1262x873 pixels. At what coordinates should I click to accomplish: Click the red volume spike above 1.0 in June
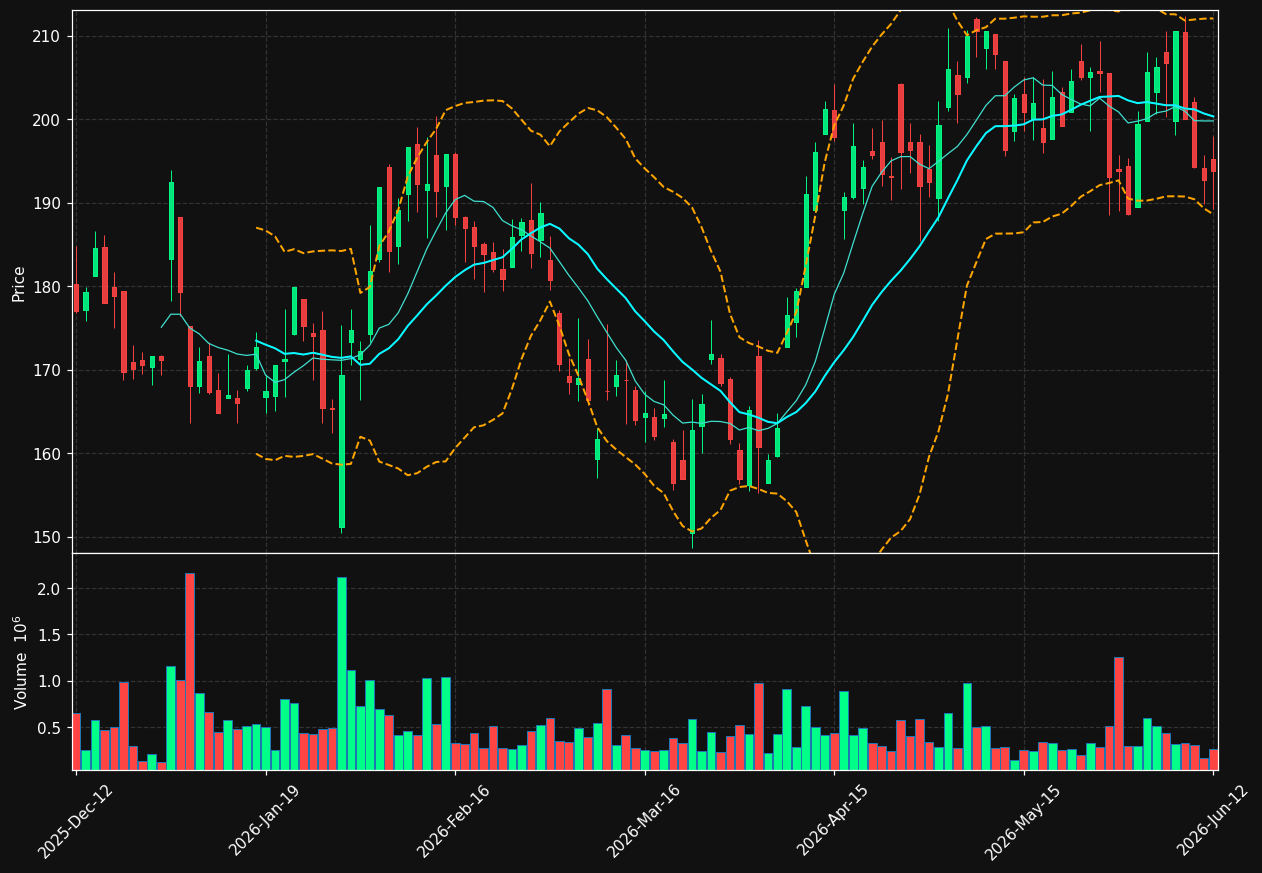[1119, 713]
